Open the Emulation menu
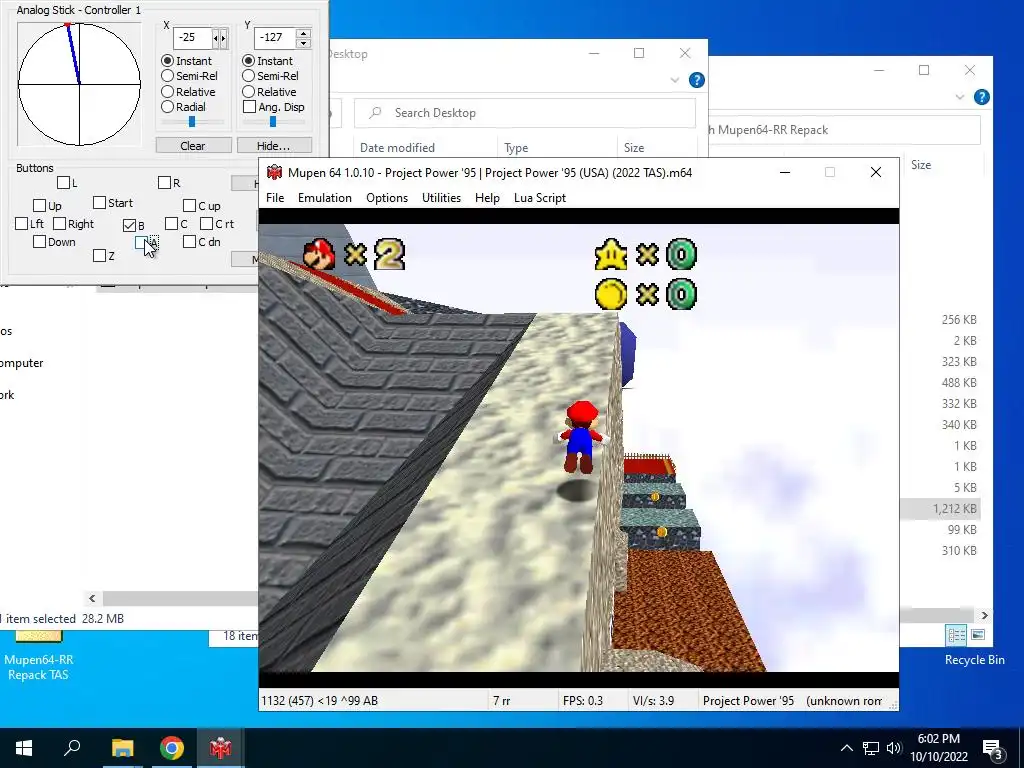The width and height of the screenshot is (1024, 768). [325, 198]
